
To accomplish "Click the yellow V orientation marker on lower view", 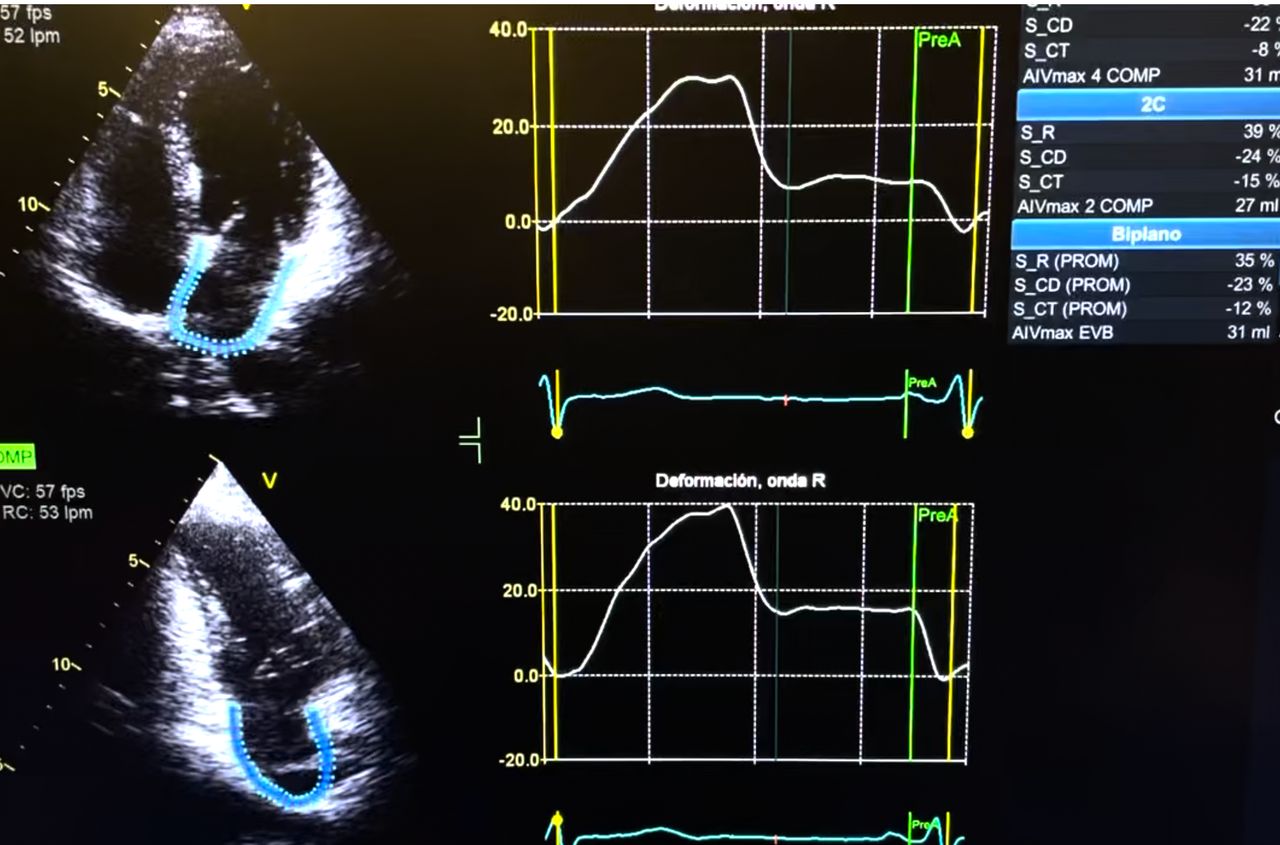I will [x=268, y=481].
